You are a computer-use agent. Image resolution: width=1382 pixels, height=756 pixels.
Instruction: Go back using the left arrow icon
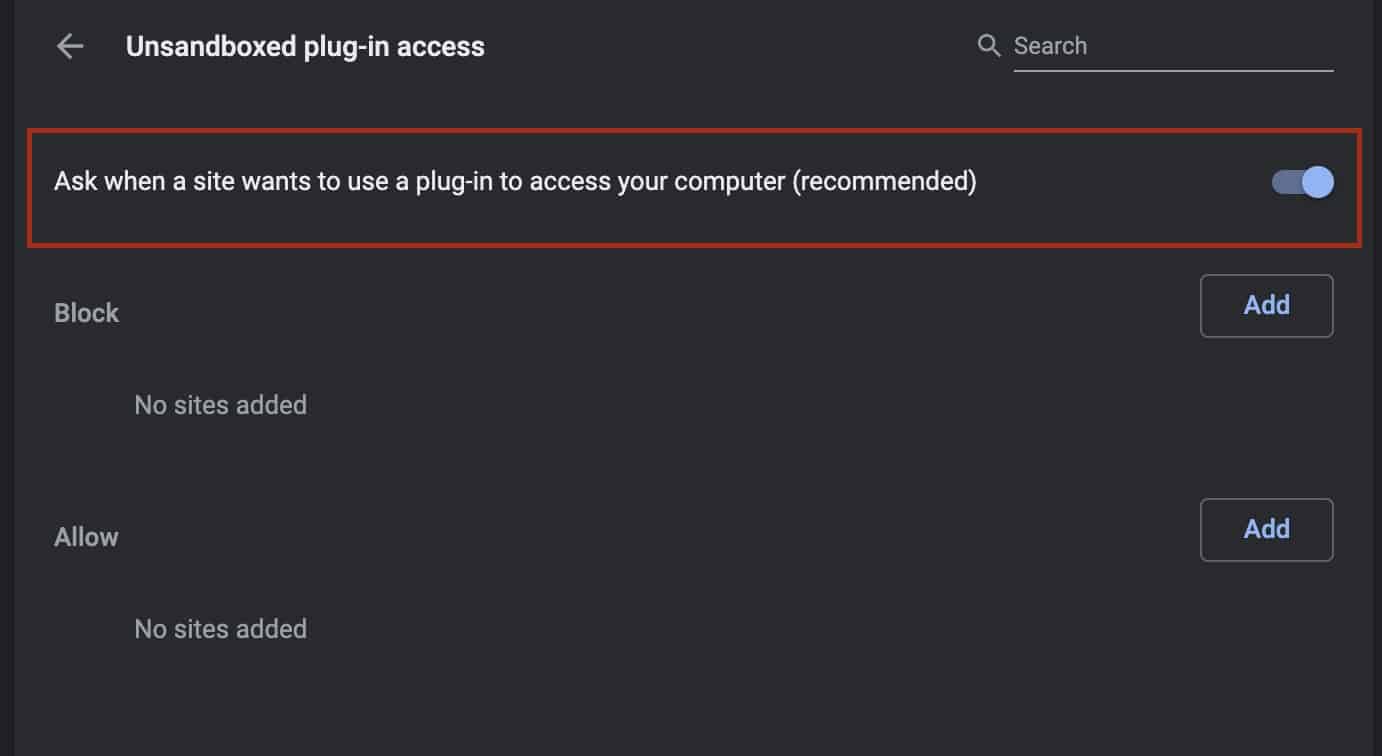70,46
